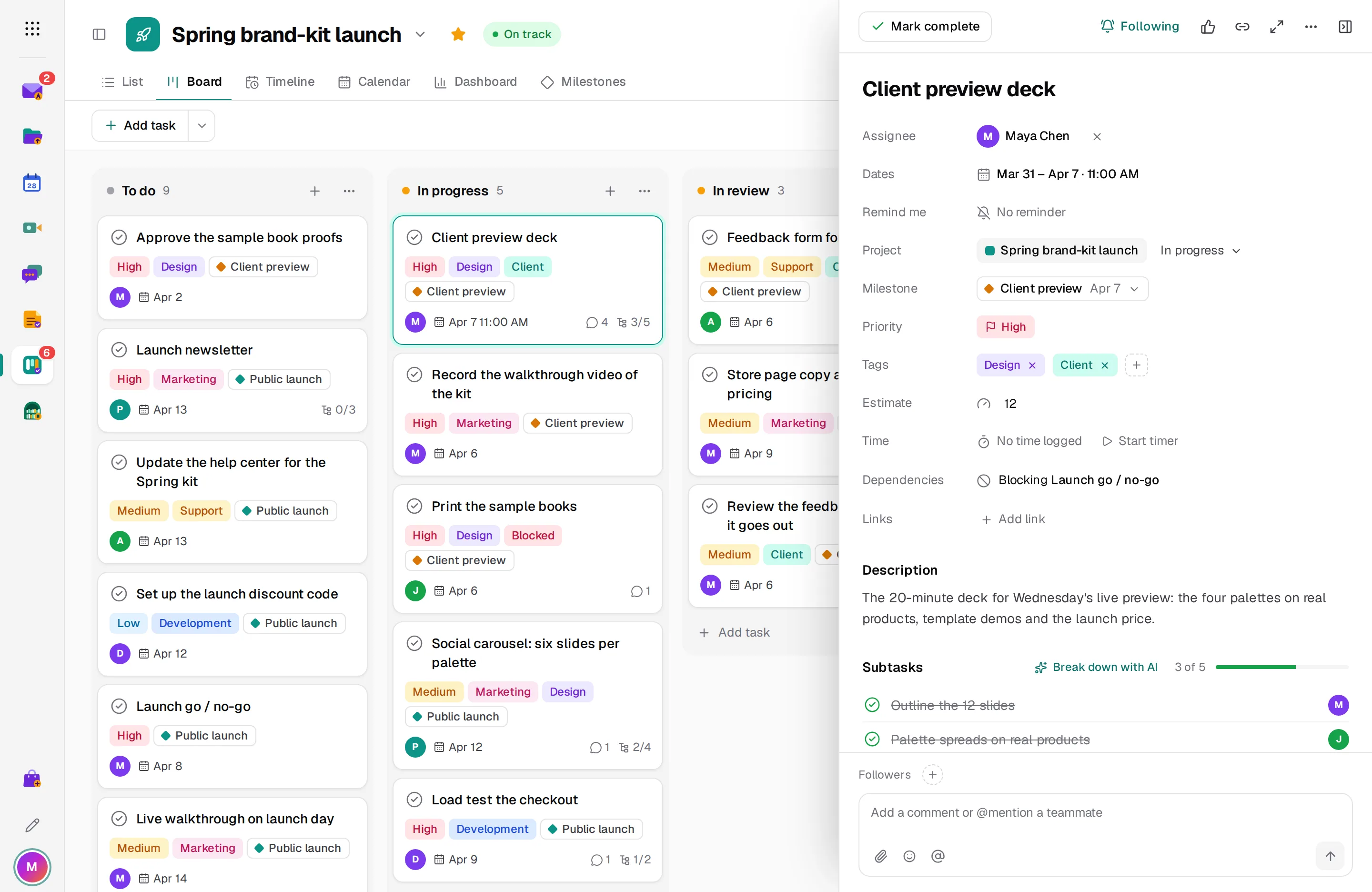Click the Mark complete button

click(925, 27)
